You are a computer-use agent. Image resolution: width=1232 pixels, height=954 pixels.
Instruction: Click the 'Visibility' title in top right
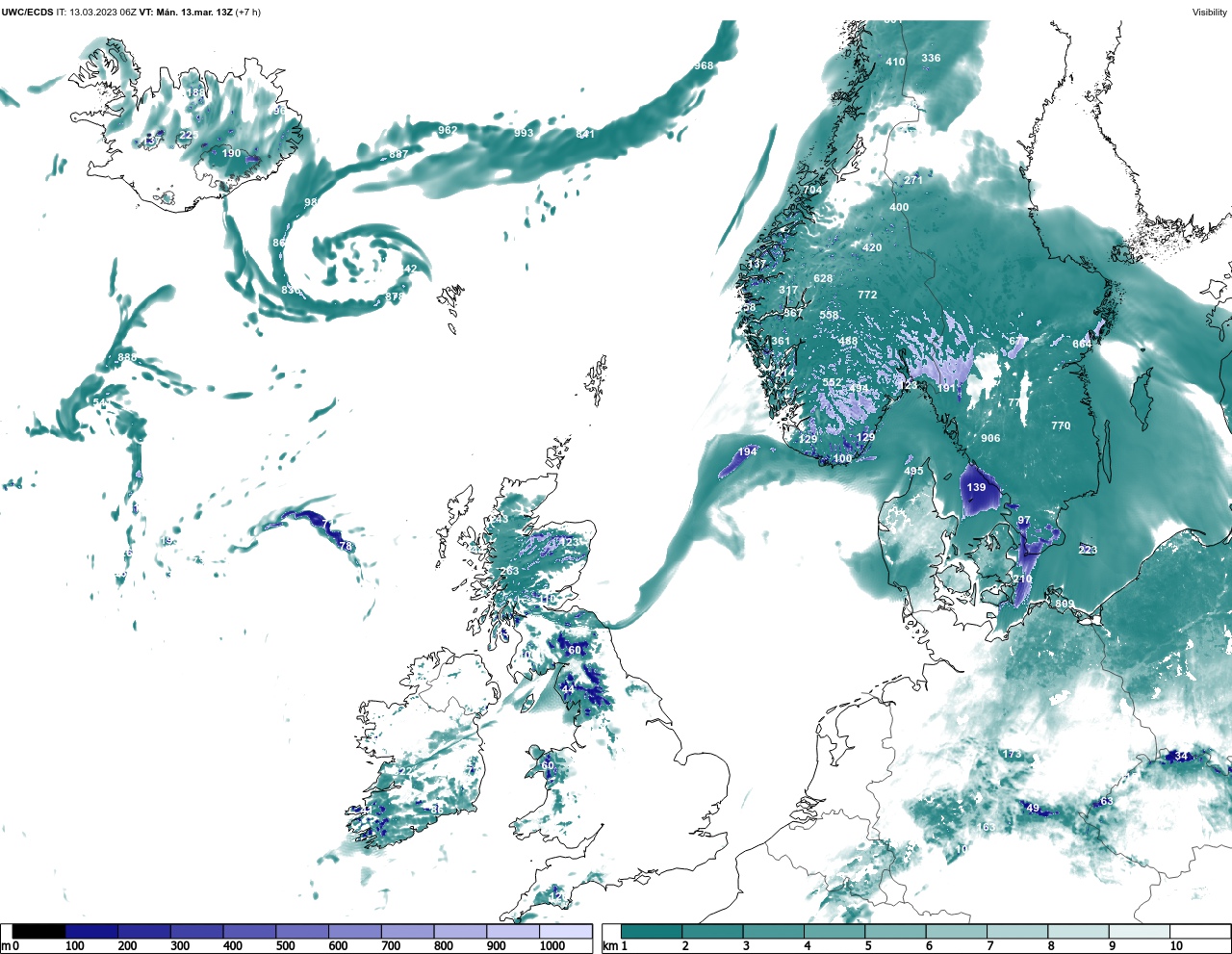click(1210, 12)
